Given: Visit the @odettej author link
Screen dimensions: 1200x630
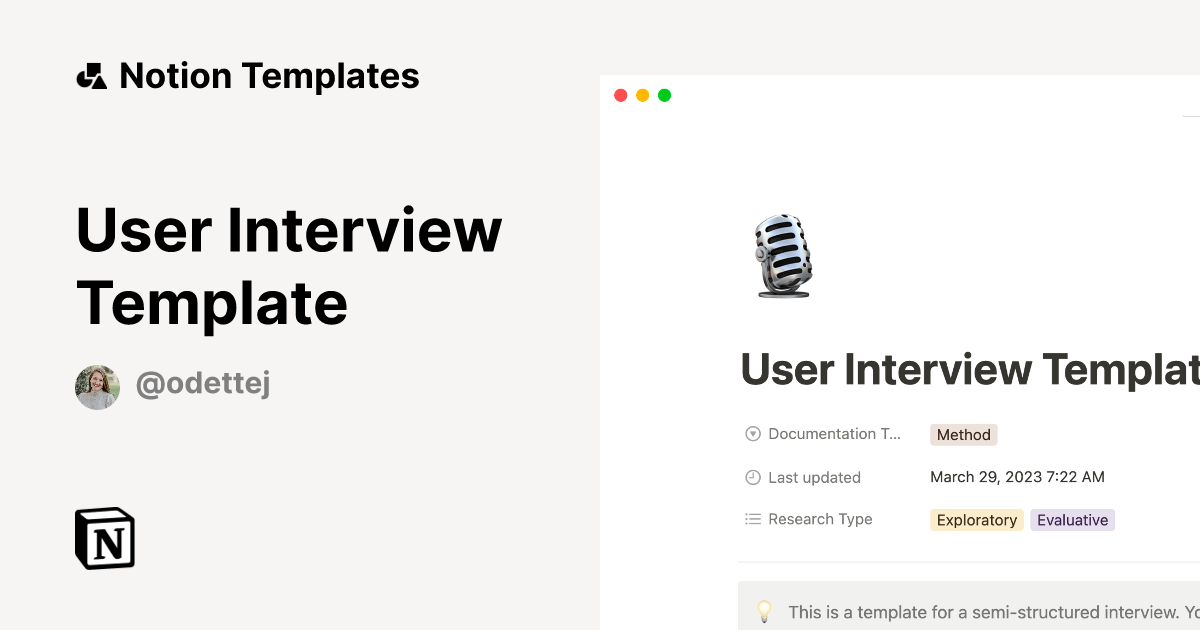Looking at the screenshot, I should (x=203, y=385).
